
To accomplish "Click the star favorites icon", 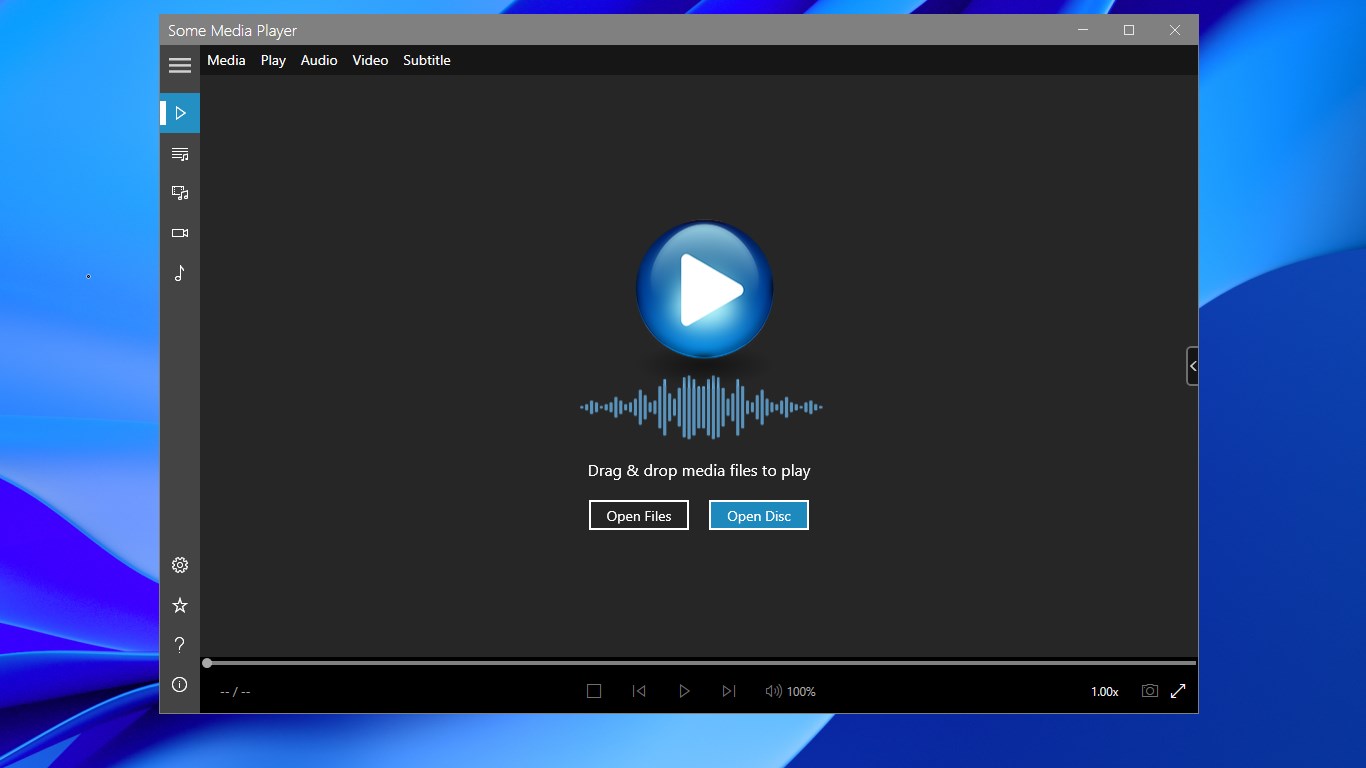I will pos(180,605).
